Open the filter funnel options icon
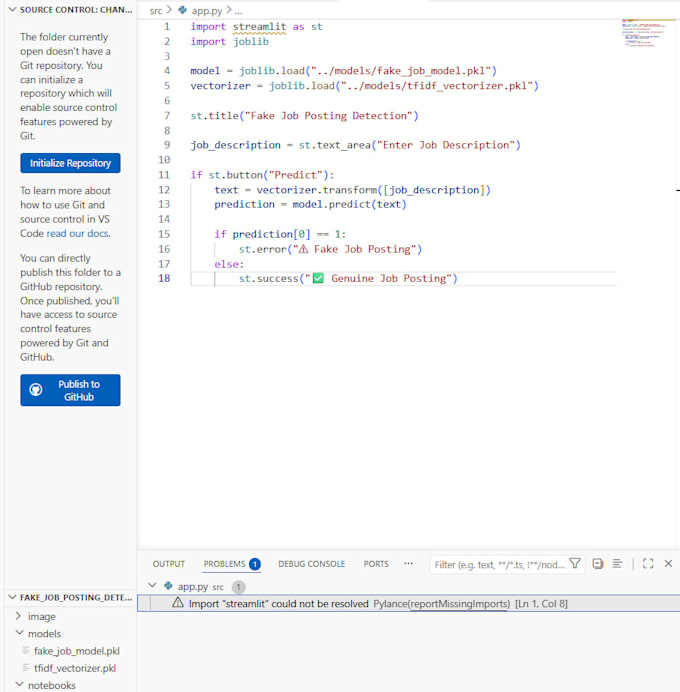This screenshot has width=680, height=692. (575, 564)
